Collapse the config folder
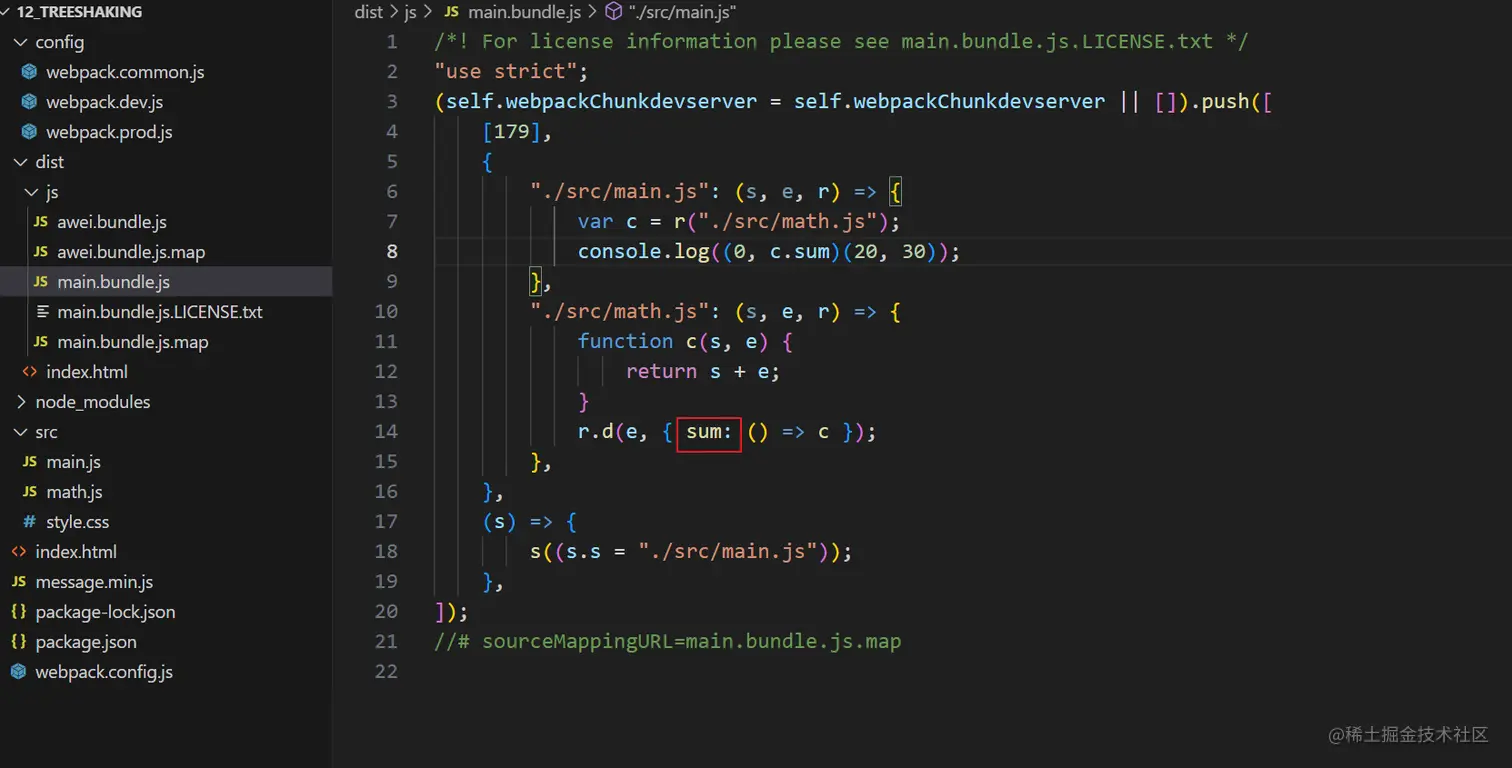This screenshot has height=768, width=1512. click(x=20, y=42)
